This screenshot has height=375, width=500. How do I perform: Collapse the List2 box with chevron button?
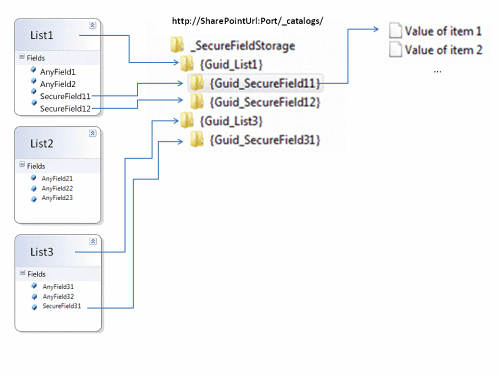pos(93,133)
